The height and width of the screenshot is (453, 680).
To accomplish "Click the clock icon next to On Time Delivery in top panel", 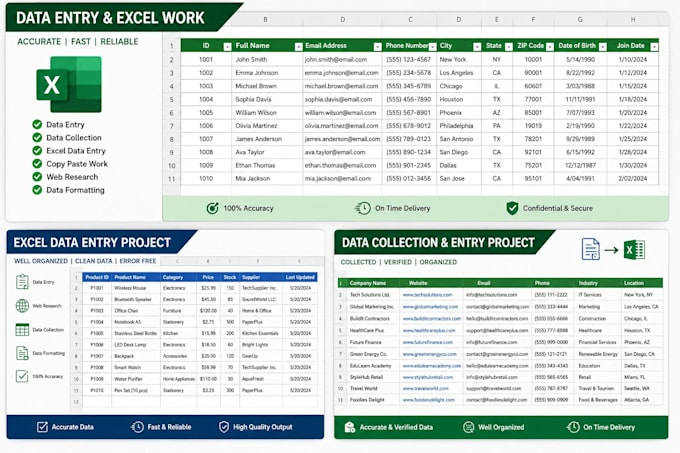I will click(x=363, y=208).
